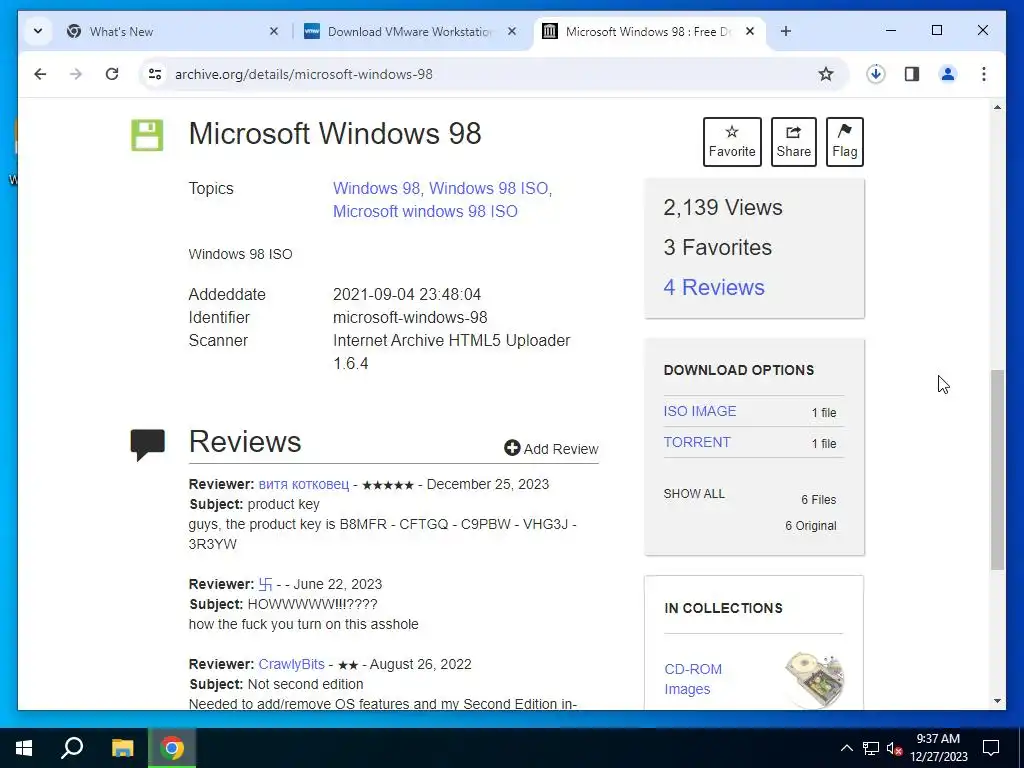Viewport: 1024px width, 768px height.
Task: Open the tab search dropdown arrow
Action: 38,31
